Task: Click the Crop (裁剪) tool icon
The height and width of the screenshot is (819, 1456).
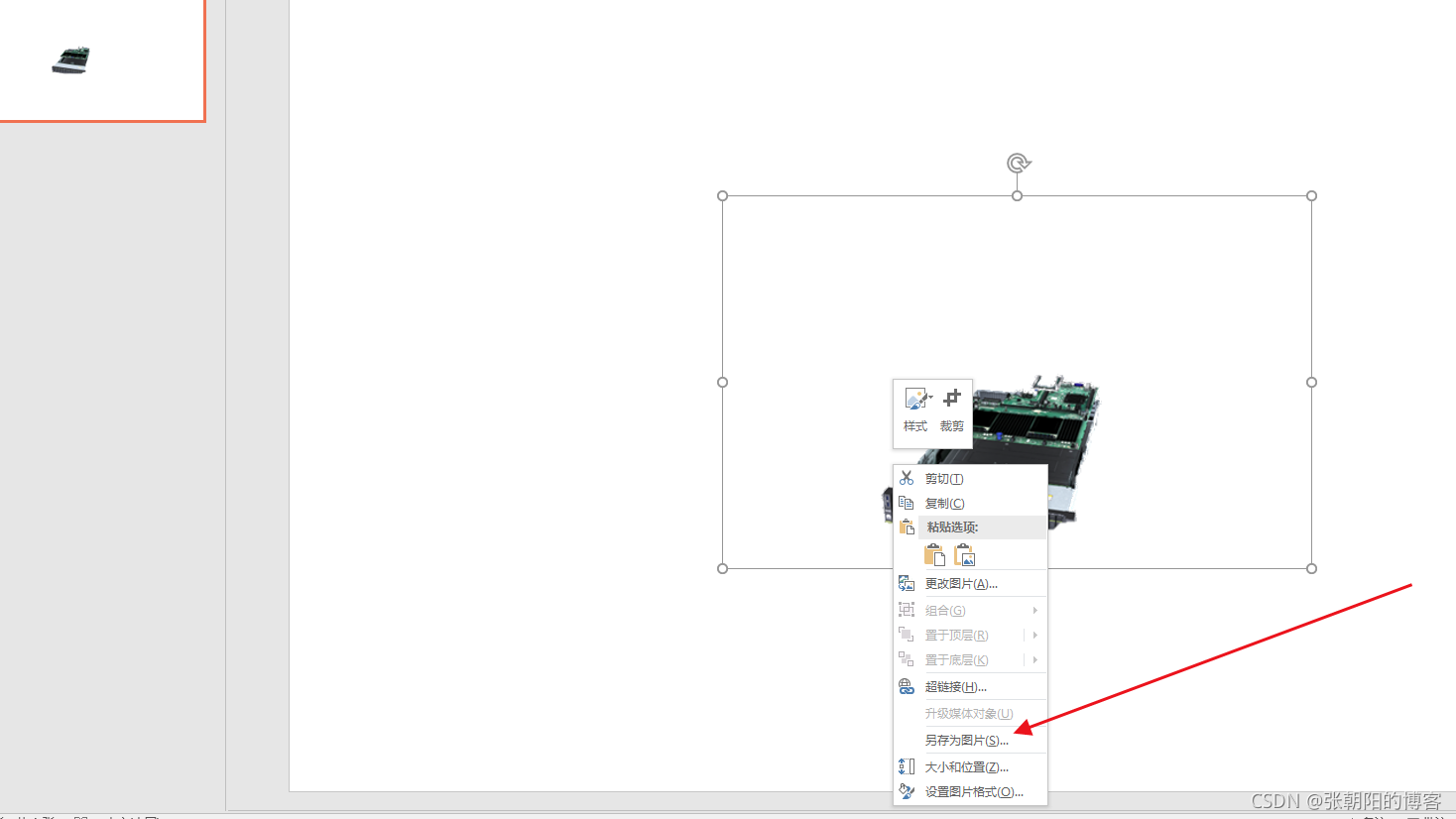Action: (x=952, y=399)
